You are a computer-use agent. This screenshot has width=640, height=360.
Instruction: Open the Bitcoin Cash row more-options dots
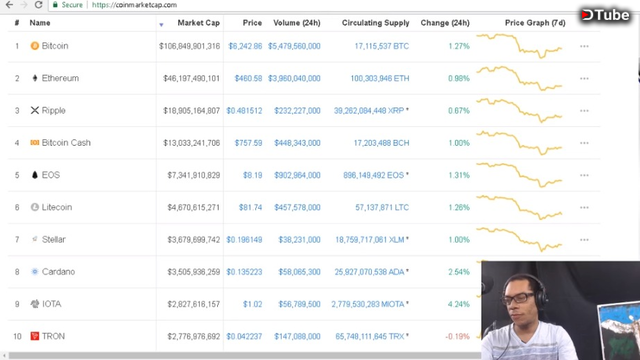click(x=584, y=143)
